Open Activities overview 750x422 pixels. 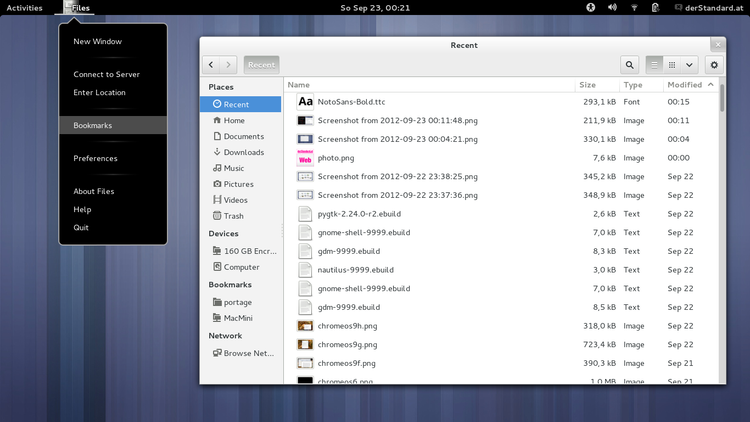coord(24,8)
